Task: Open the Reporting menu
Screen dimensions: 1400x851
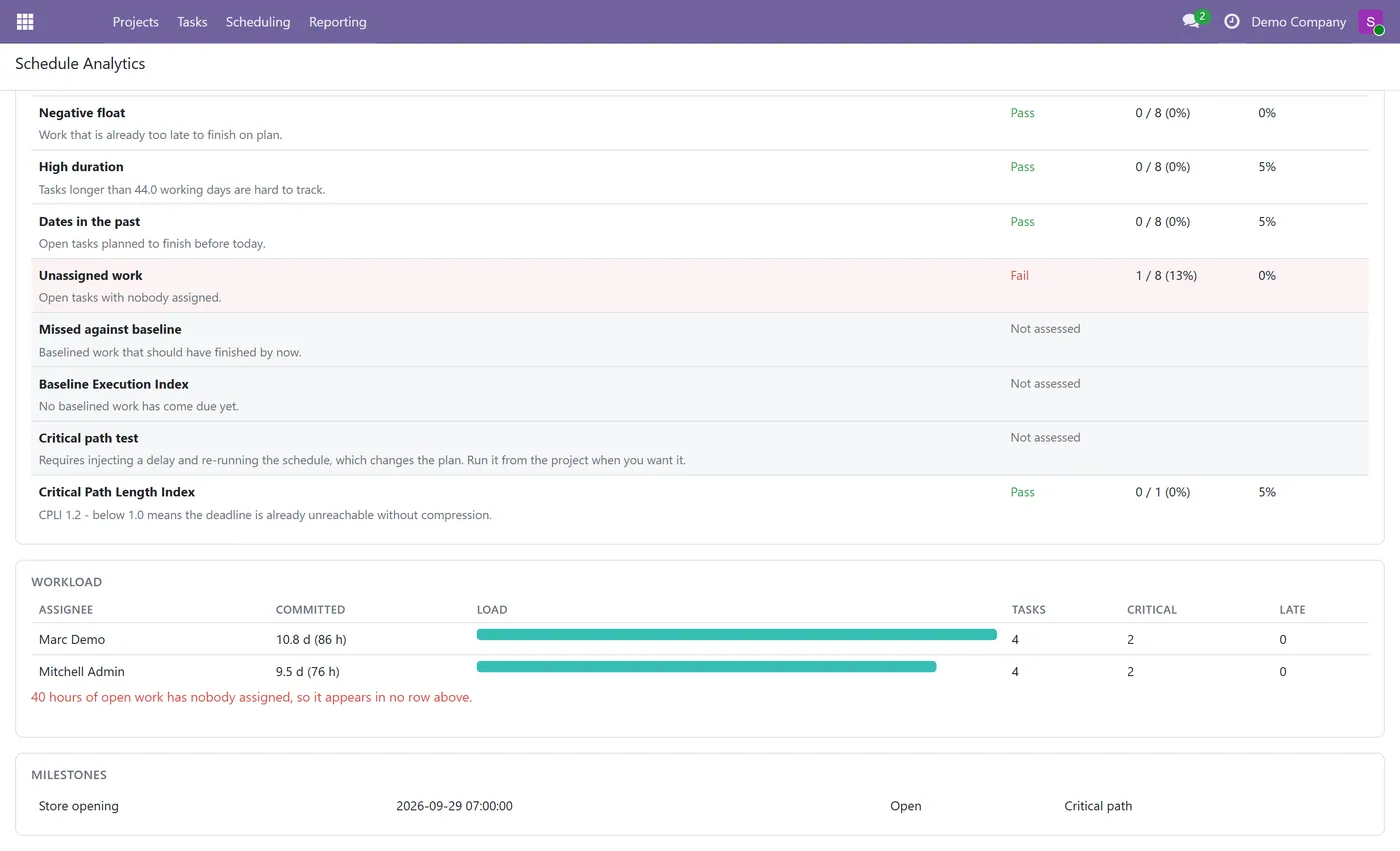Action: [338, 21]
